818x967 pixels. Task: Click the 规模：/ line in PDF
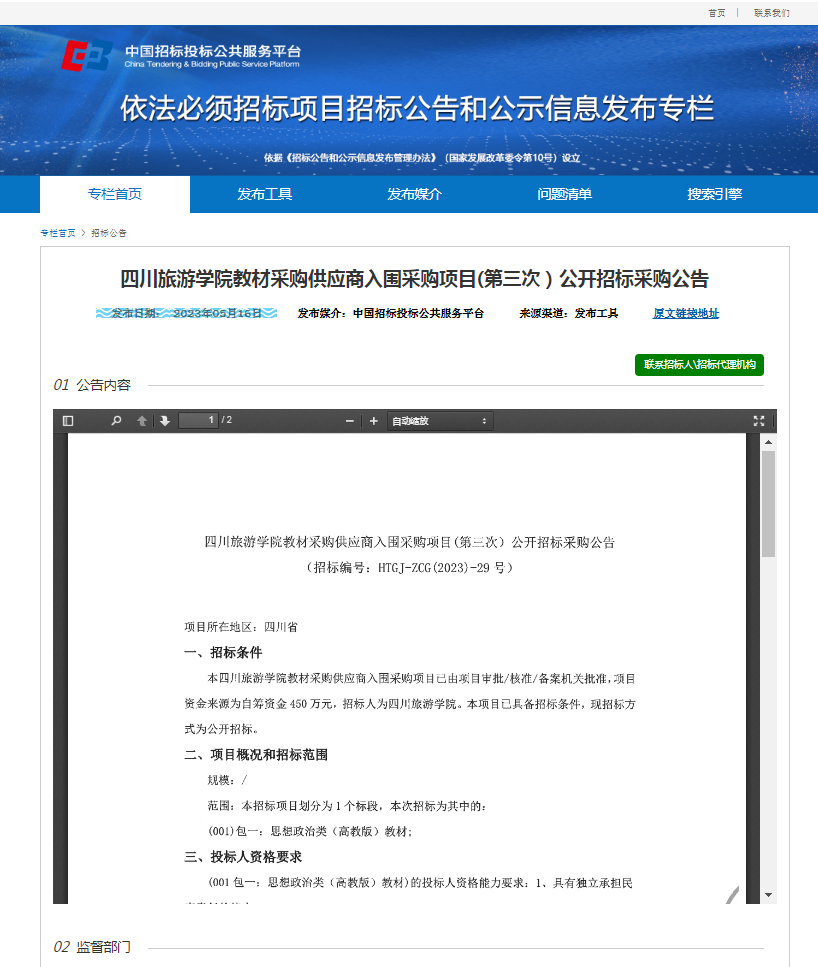tap(227, 780)
